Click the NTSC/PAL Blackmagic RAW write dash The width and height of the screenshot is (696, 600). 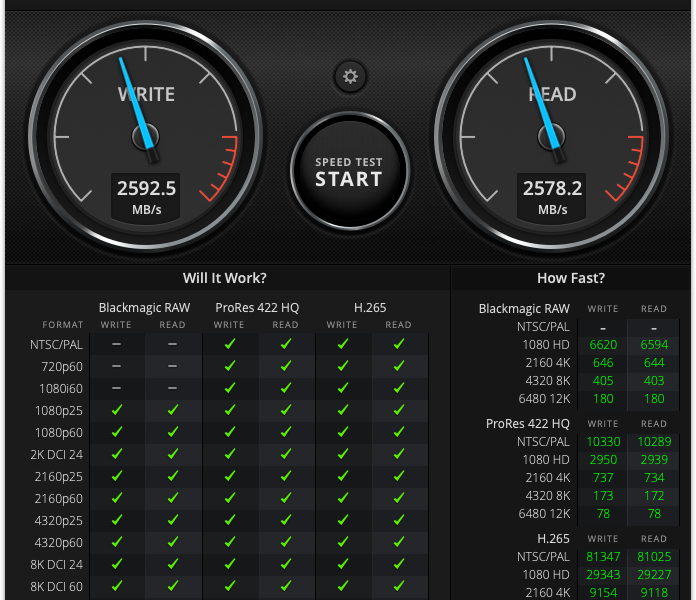pos(117,344)
